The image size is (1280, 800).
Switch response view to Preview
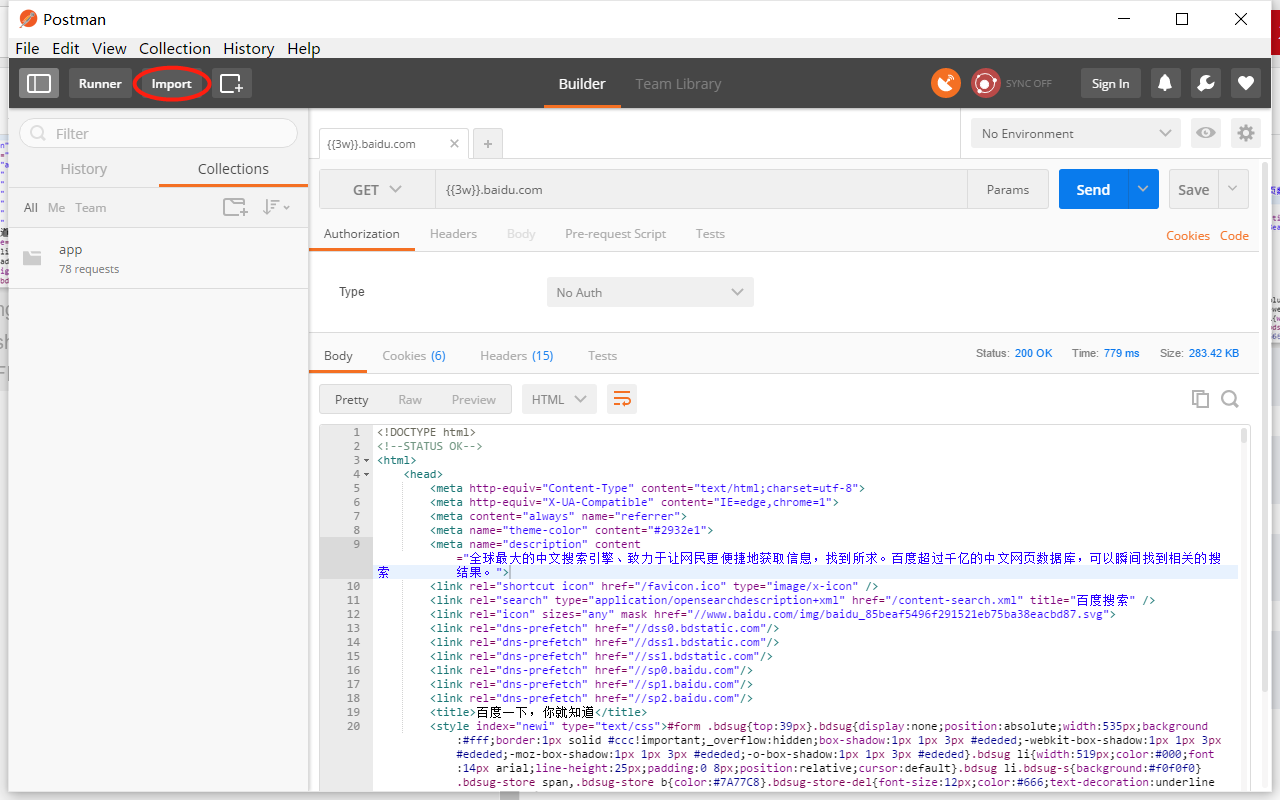473,399
